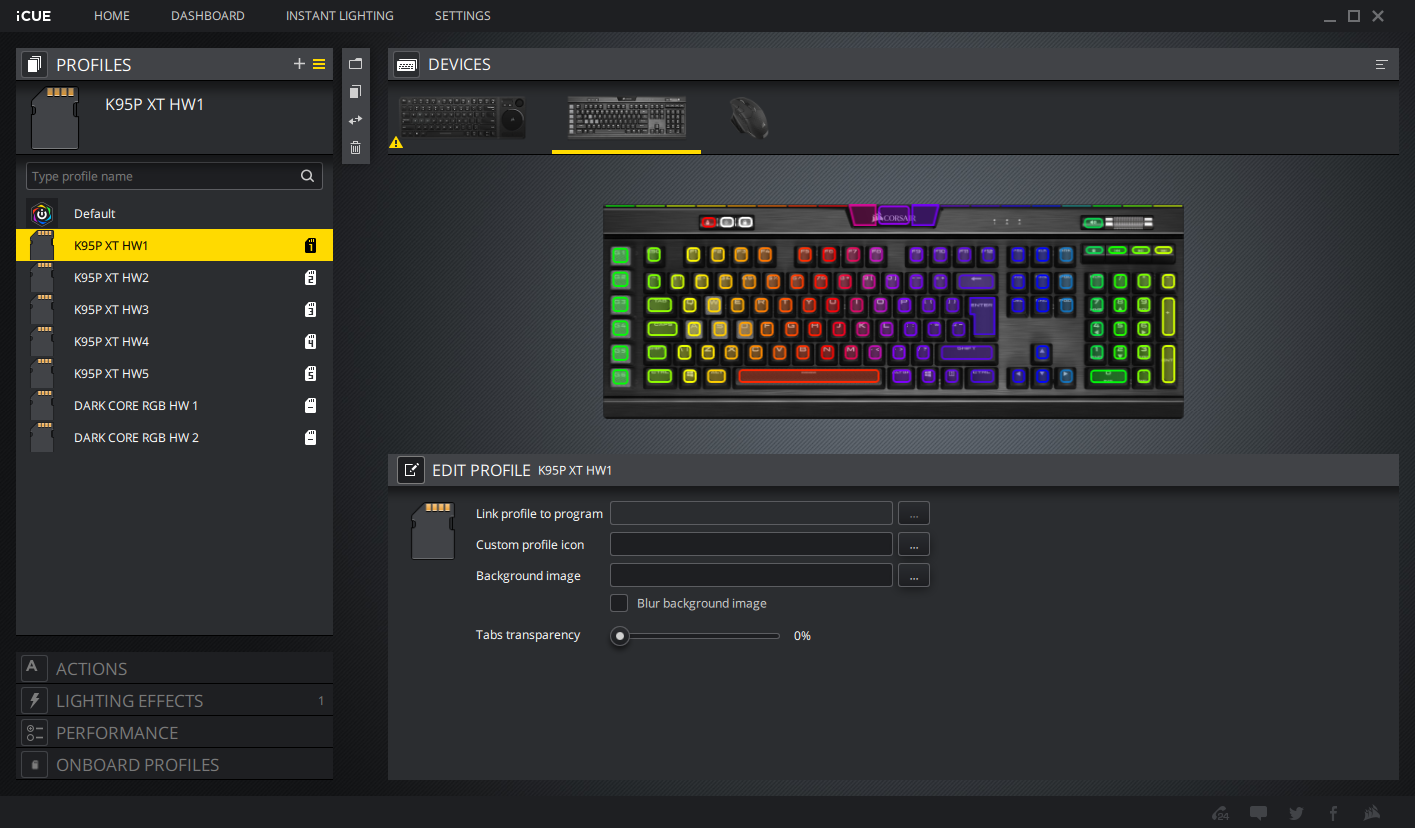Click the Profiles panel header icon
Viewport: 1415px width, 828px height.
point(35,65)
